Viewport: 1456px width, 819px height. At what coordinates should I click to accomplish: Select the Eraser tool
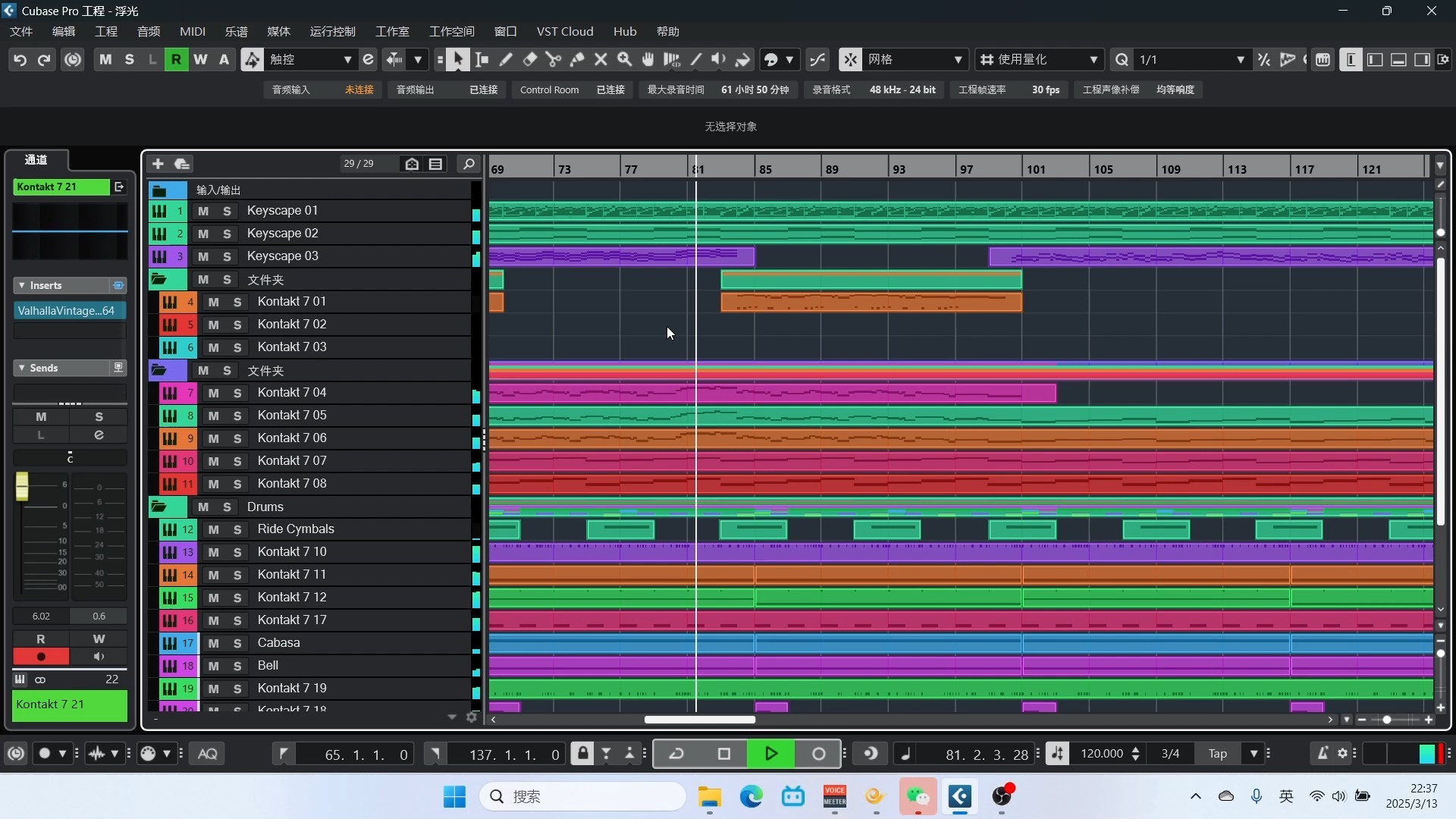click(x=530, y=59)
